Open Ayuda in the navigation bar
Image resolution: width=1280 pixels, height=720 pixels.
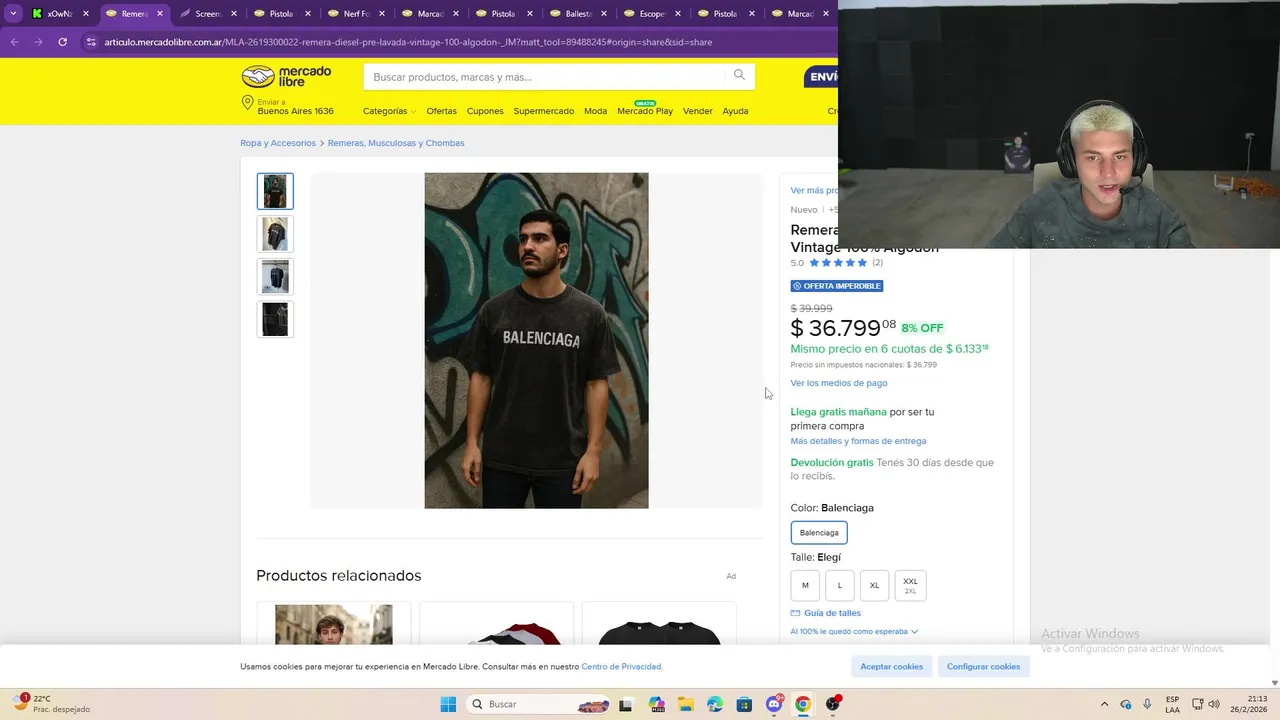(735, 111)
